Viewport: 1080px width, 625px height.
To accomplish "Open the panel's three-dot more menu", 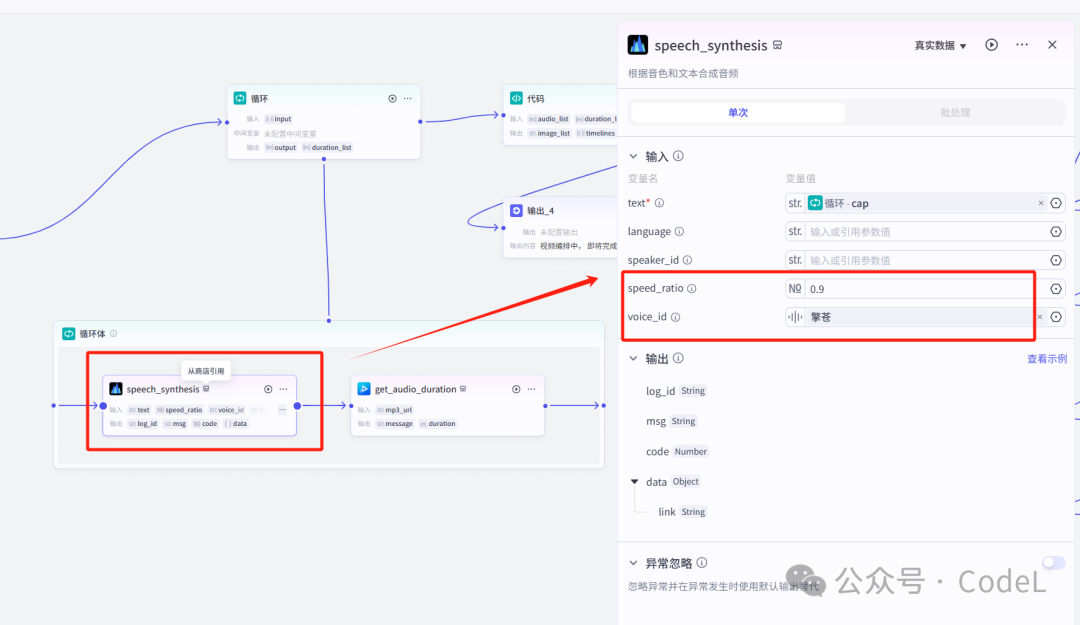I will coord(1022,45).
